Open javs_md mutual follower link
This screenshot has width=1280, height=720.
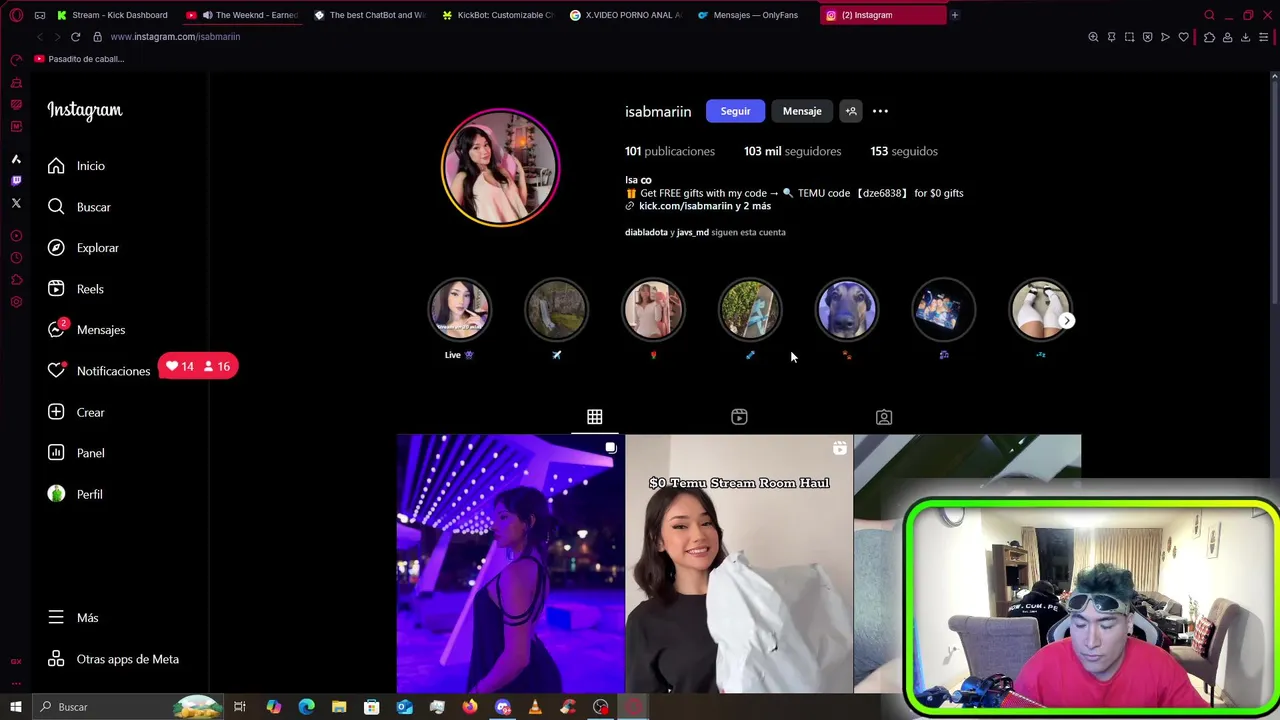point(693,232)
